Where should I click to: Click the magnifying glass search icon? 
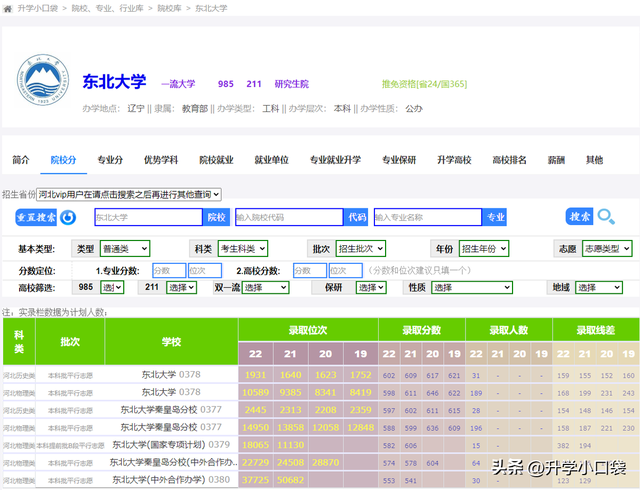pos(606,216)
